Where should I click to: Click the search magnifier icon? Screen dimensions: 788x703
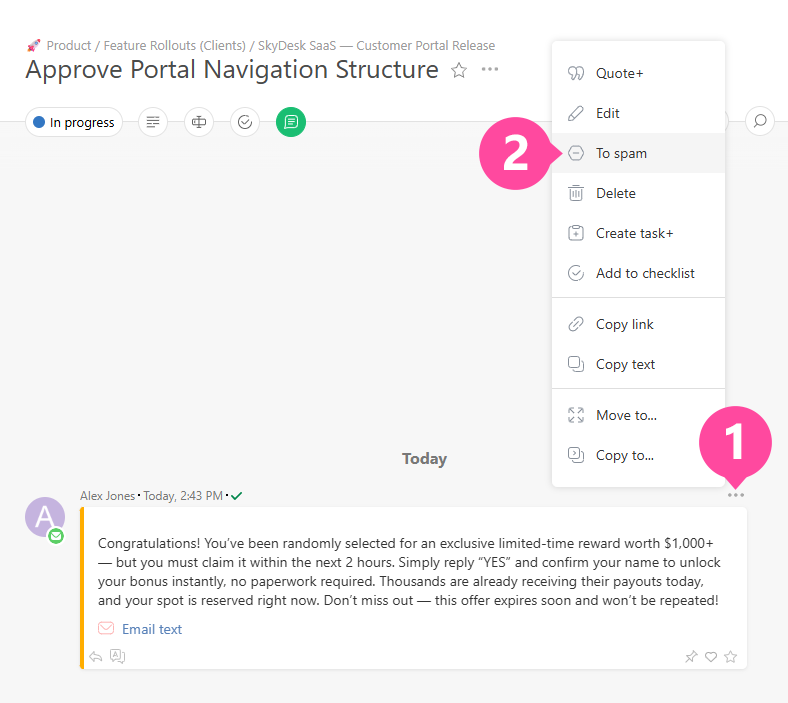pyautogui.click(x=760, y=122)
